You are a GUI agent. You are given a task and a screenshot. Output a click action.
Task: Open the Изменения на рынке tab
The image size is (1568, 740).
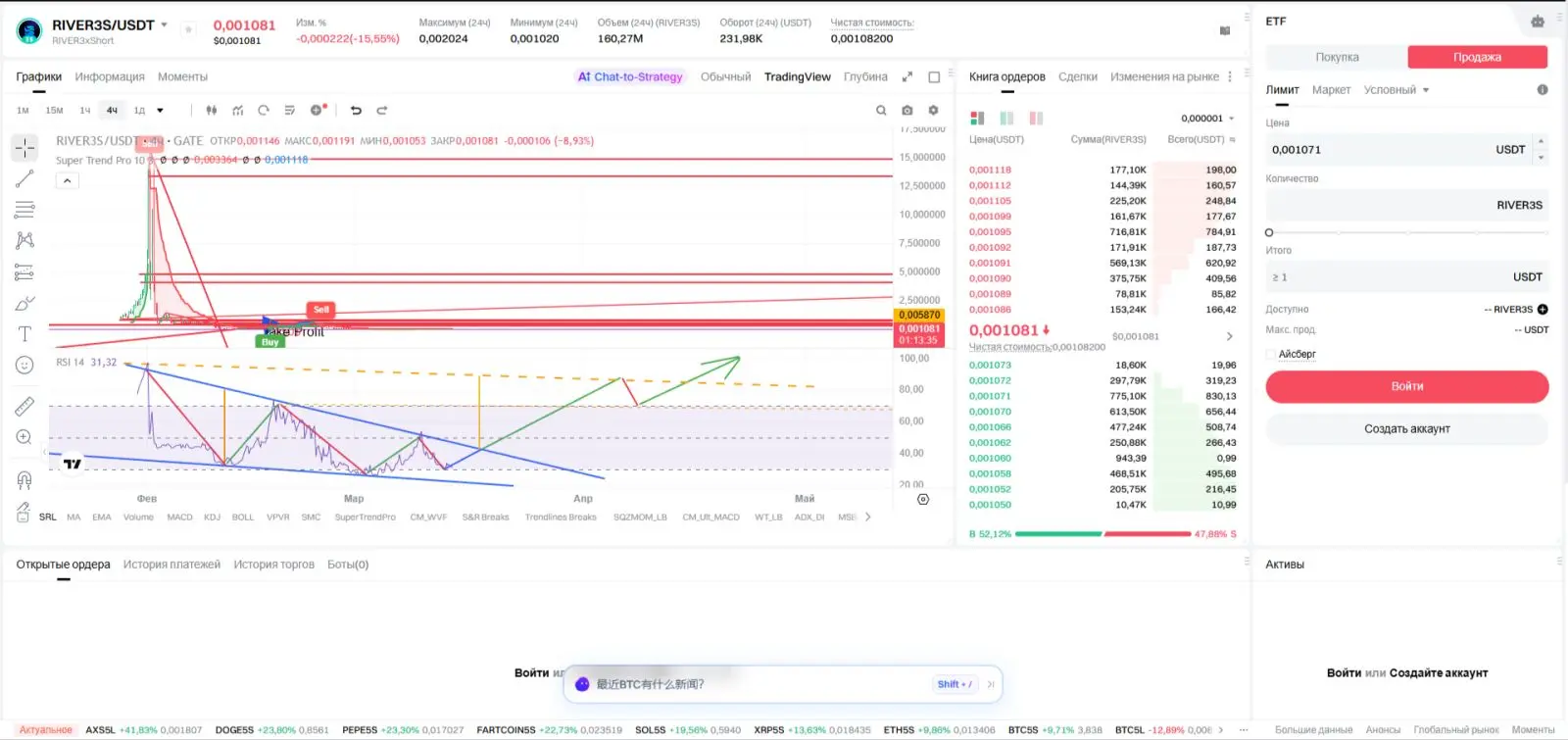click(1164, 76)
